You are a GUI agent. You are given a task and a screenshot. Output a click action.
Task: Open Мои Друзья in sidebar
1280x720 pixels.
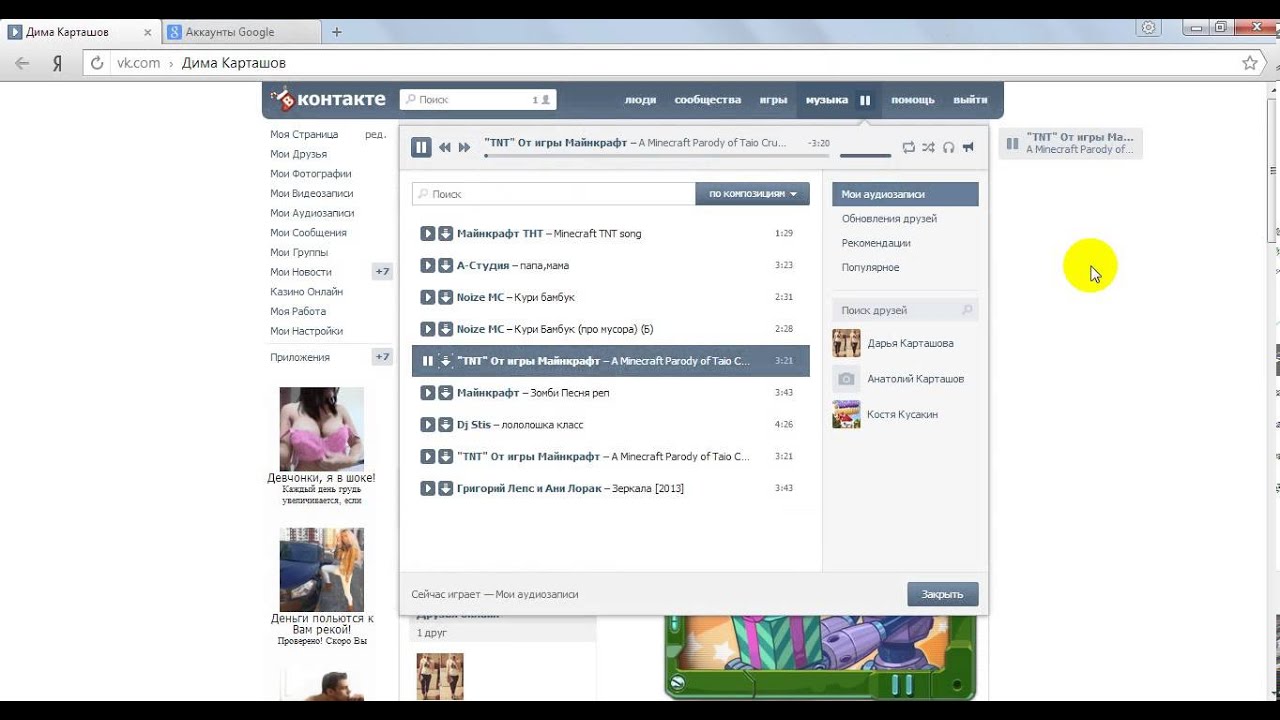[298, 154]
